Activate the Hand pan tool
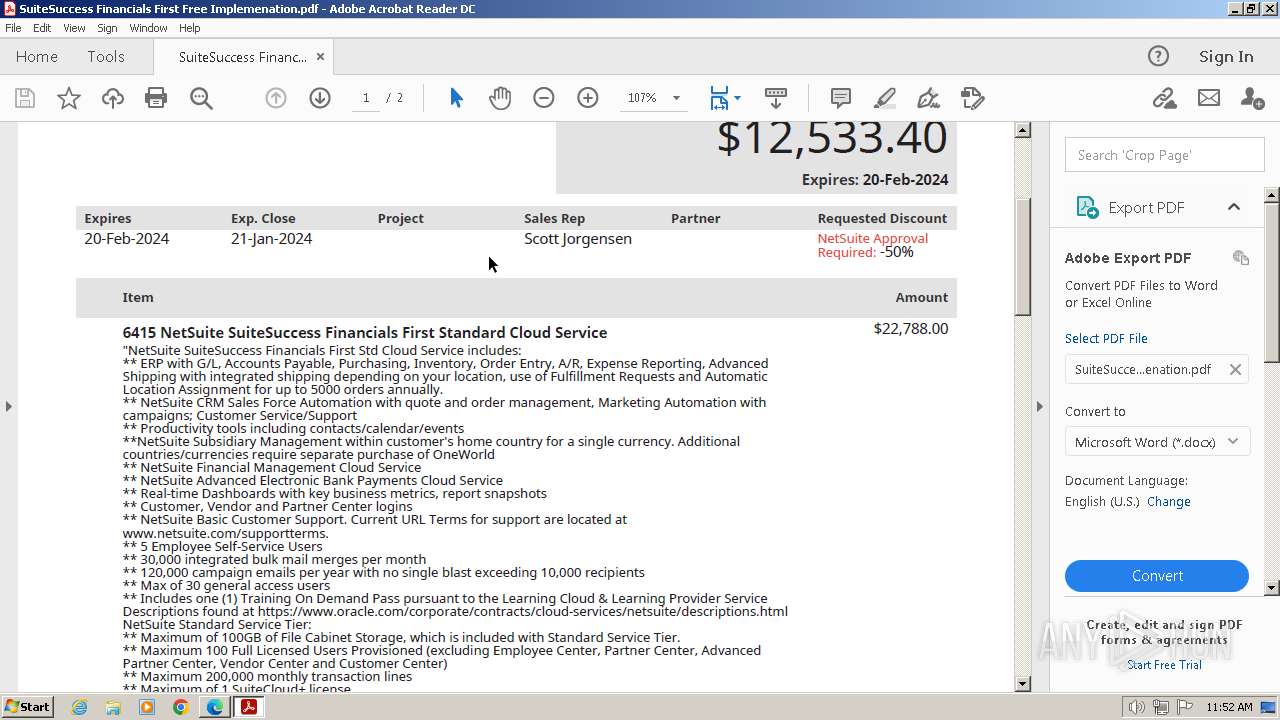 tap(500, 98)
